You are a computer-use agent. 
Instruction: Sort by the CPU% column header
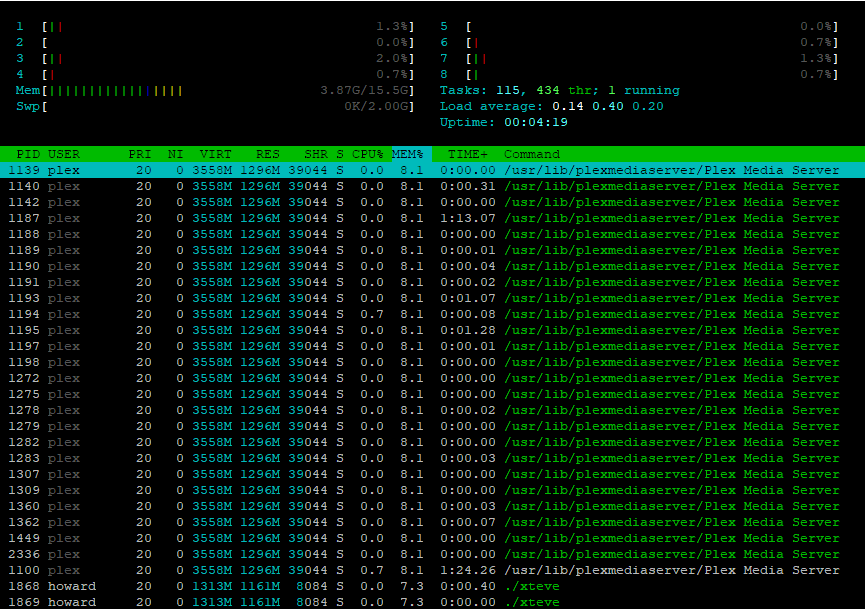tap(367, 154)
